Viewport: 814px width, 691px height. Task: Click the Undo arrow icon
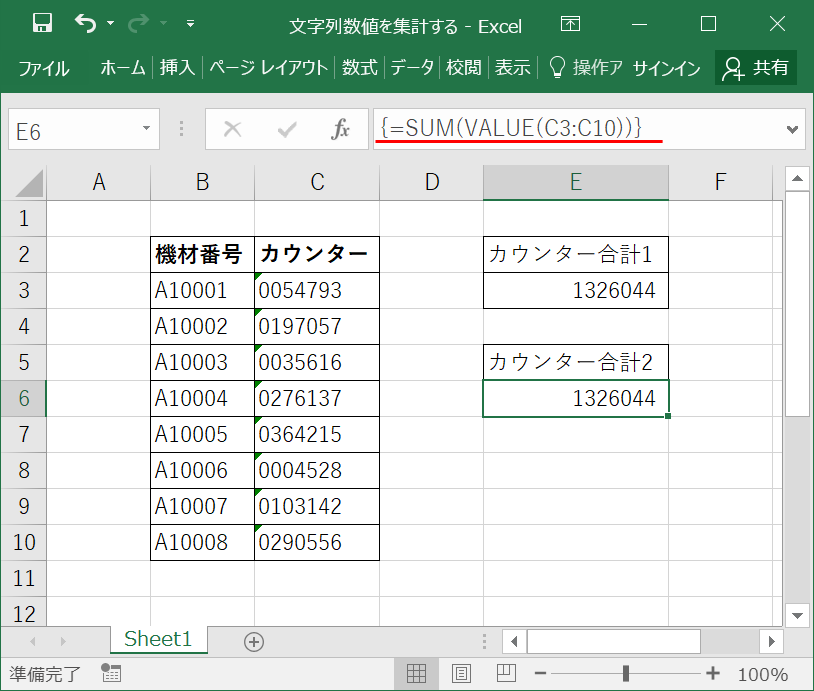point(87,24)
